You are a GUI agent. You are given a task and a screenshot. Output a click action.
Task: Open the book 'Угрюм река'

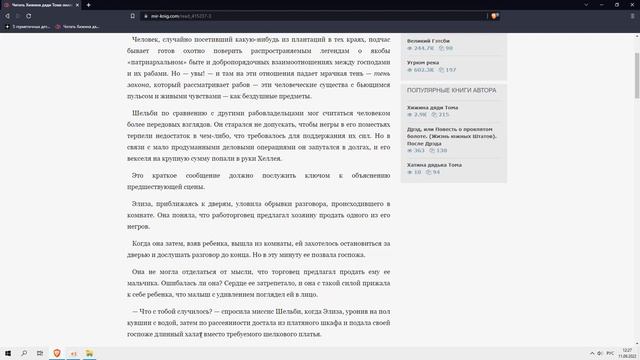(x=423, y=62)
